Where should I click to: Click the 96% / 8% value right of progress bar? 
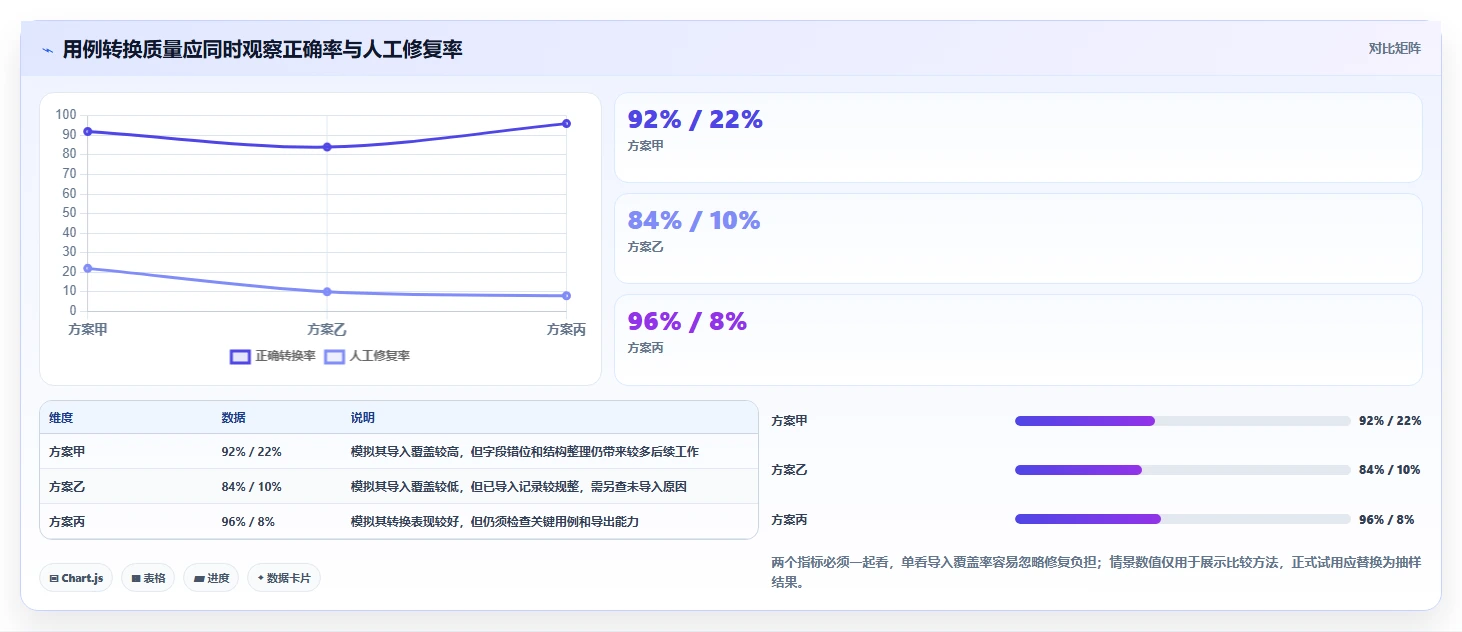[1387, 520]
